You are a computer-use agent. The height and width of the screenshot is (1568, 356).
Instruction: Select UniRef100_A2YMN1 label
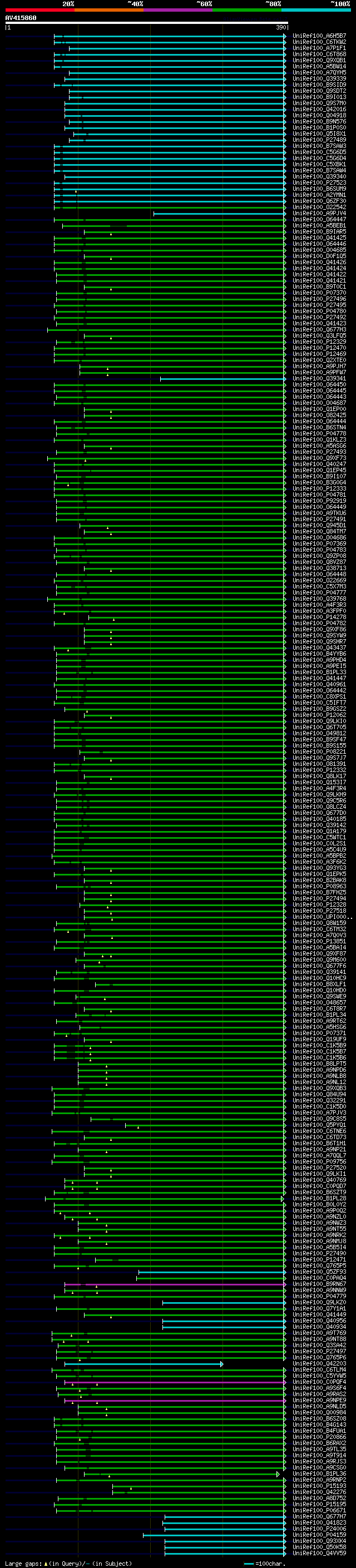tap(319, 195)
